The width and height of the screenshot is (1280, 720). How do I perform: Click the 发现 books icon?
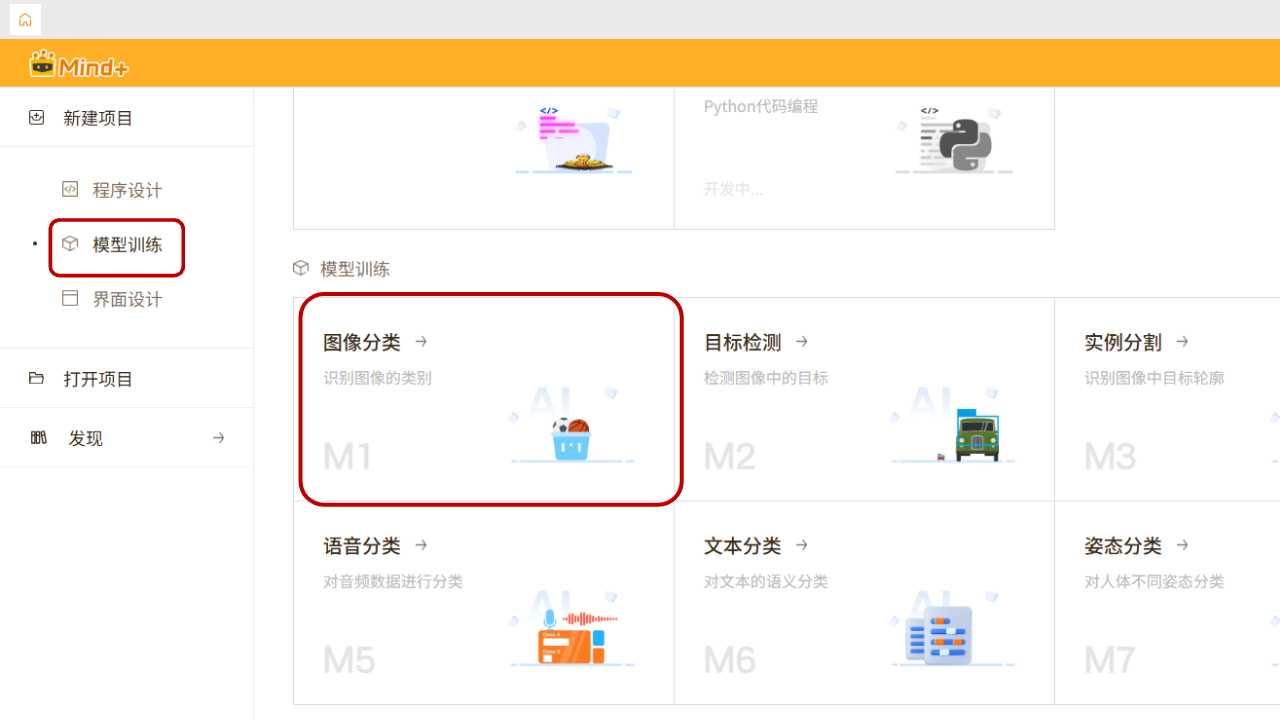tap(39, 438)
